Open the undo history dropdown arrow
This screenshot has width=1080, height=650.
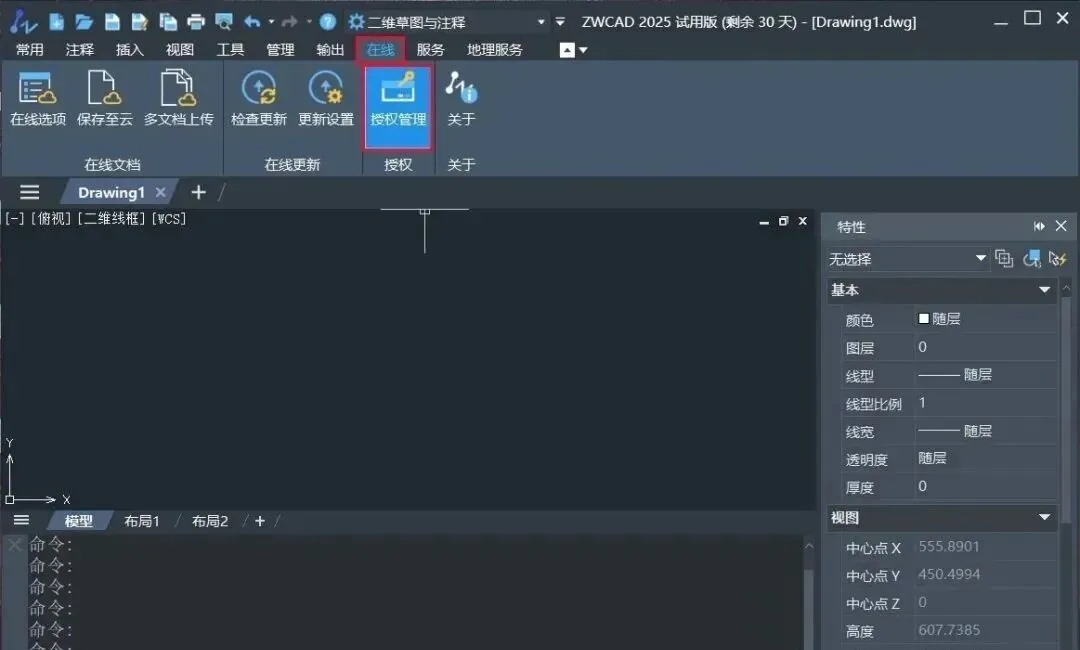(x=271, y=22)
